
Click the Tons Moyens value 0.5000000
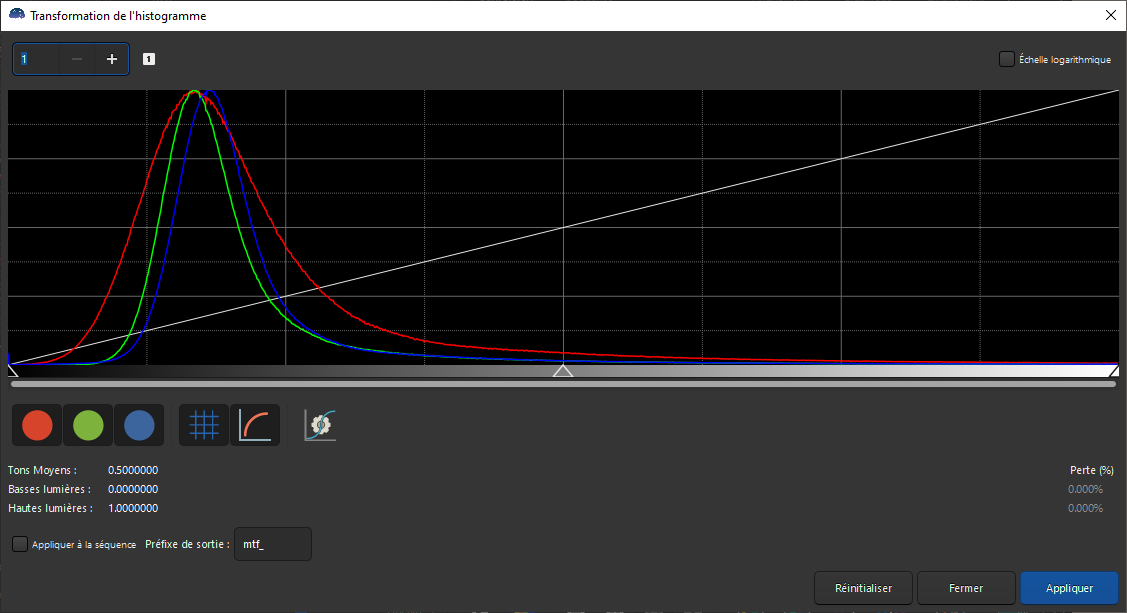tap(133, 470)
